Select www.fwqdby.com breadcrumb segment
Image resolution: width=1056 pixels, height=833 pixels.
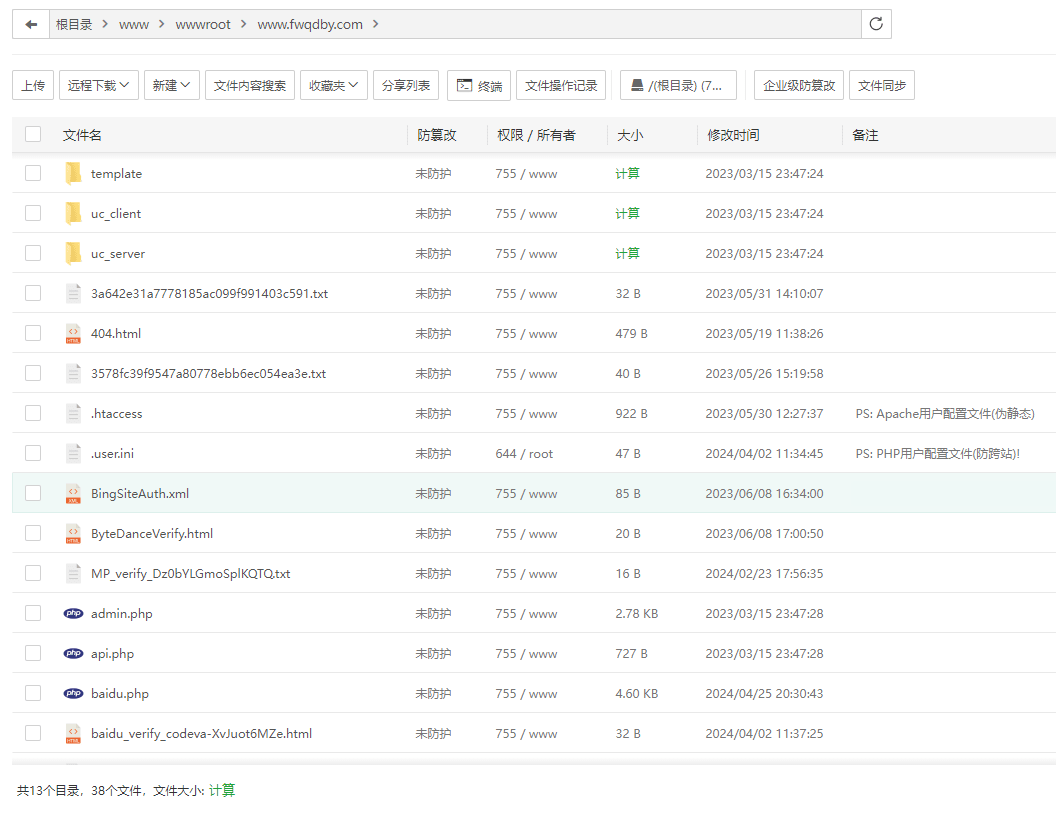coord(310,25)
